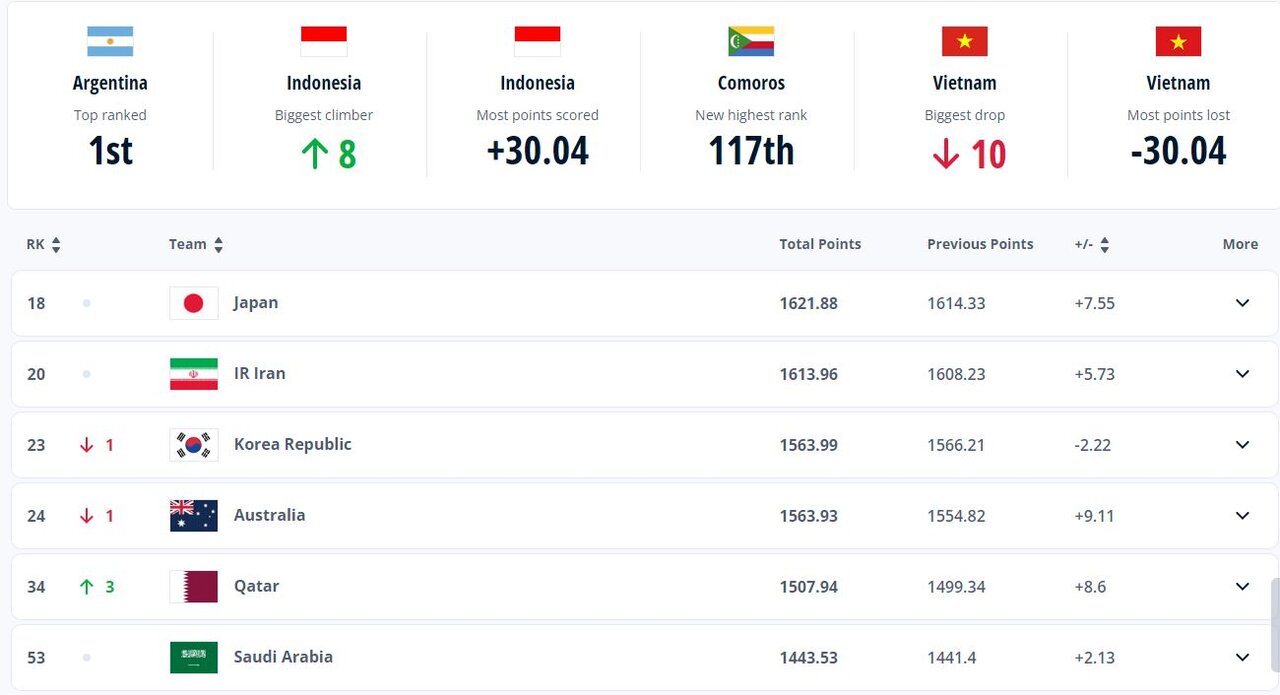Click the Argentina flag icon
The height and width of the screenshot is (695, 1280).
(x=110, y=41)
